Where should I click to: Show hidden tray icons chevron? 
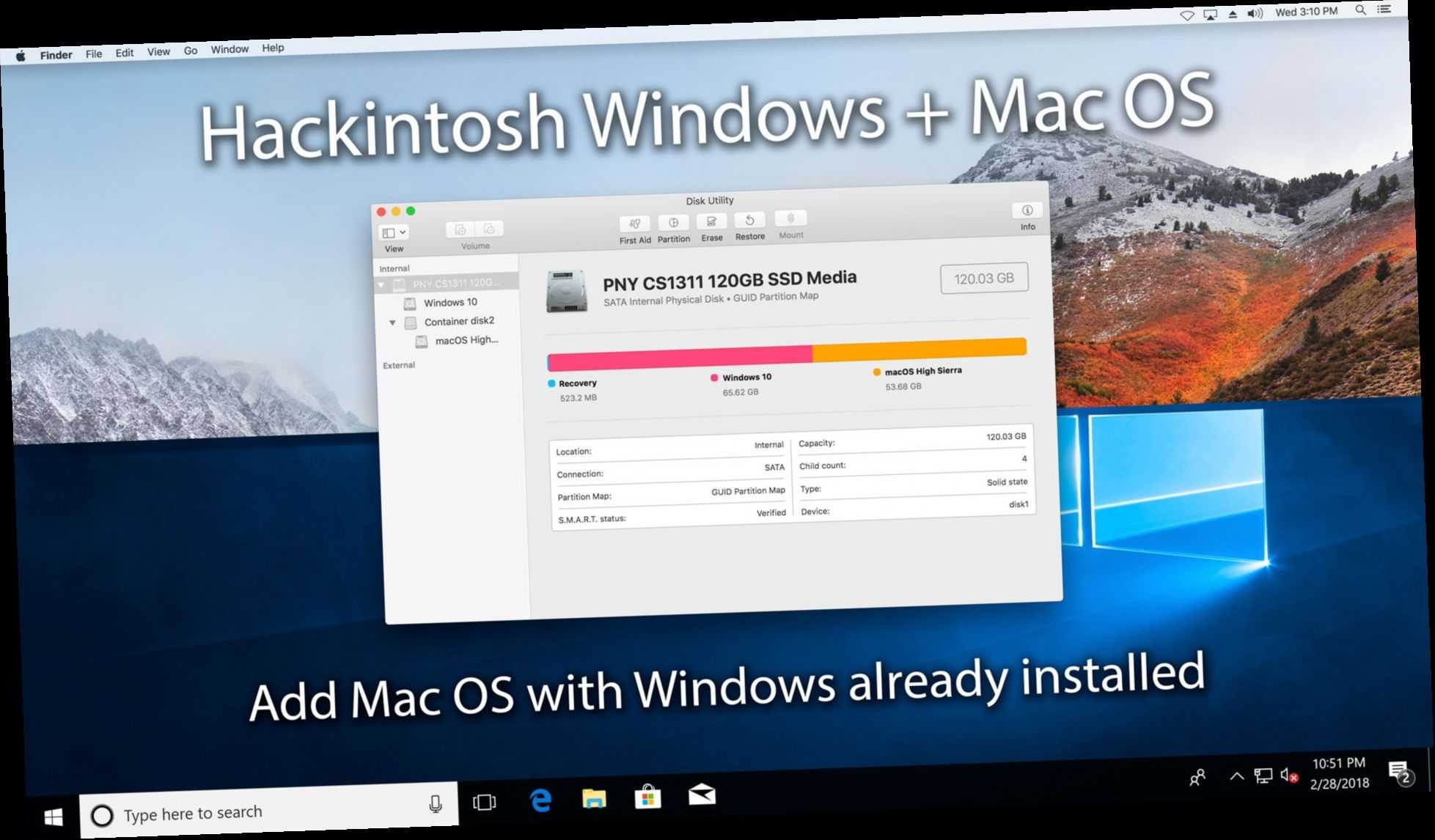pyautogui.click(x=1236, y=775)
